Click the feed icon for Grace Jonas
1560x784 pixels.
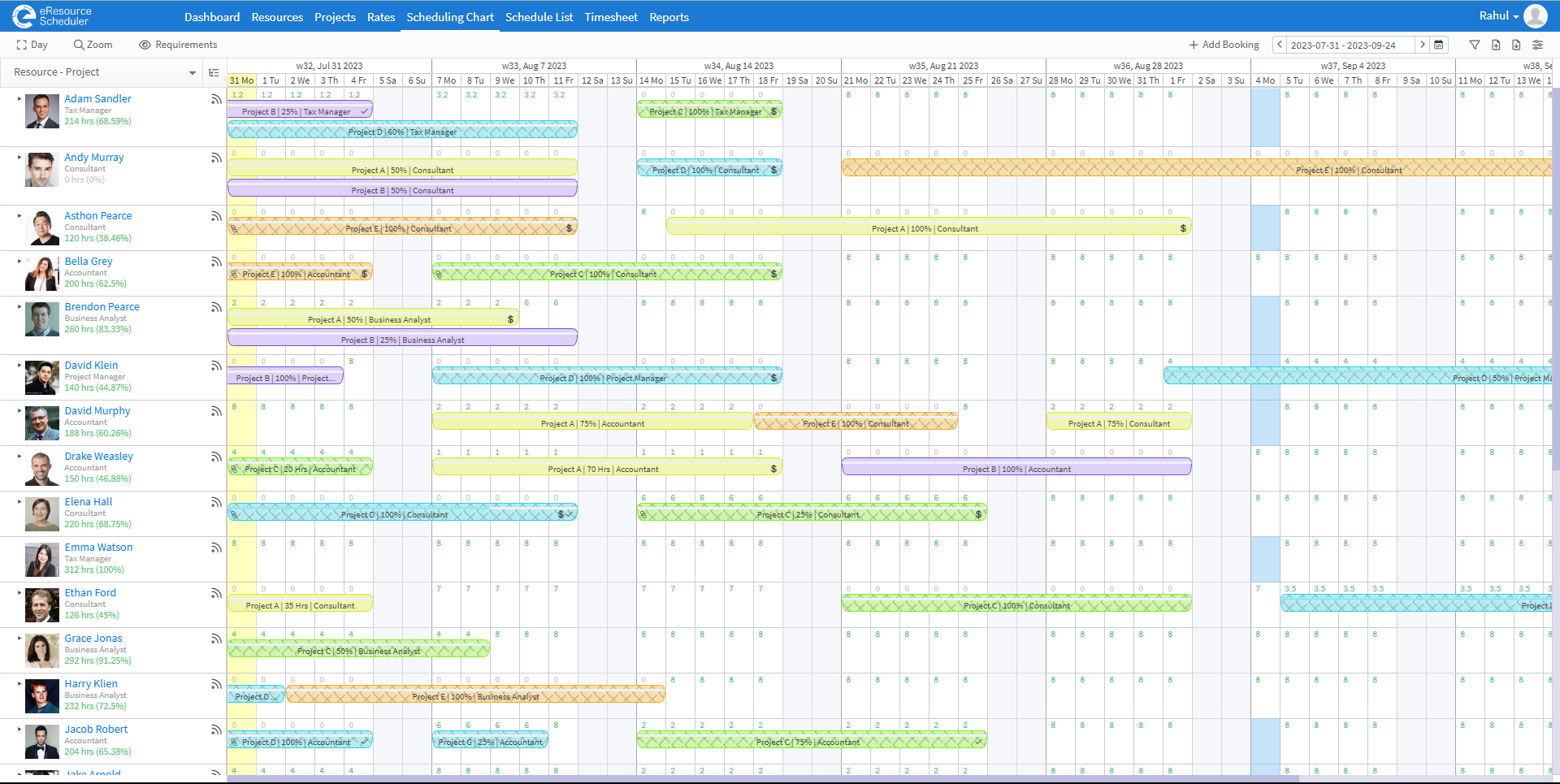(x=216, y=639)
